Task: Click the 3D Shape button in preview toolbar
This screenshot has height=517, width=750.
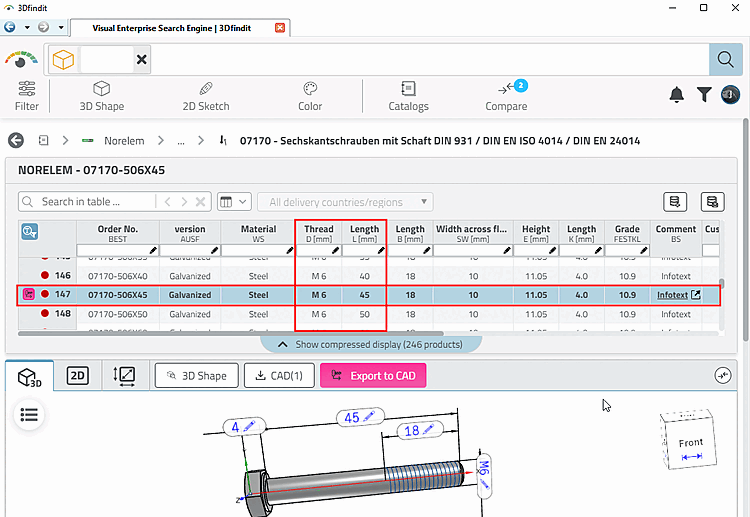Action: tap(197, 375)
